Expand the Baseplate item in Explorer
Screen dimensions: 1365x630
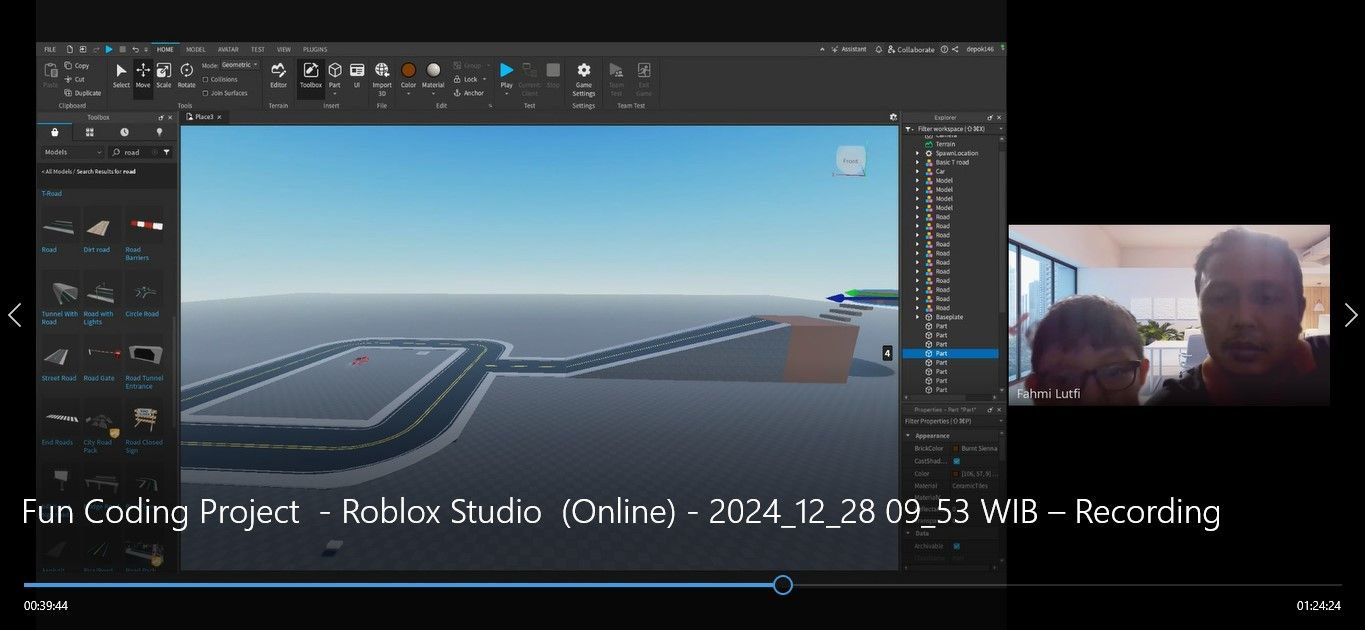tap(917, 317)
